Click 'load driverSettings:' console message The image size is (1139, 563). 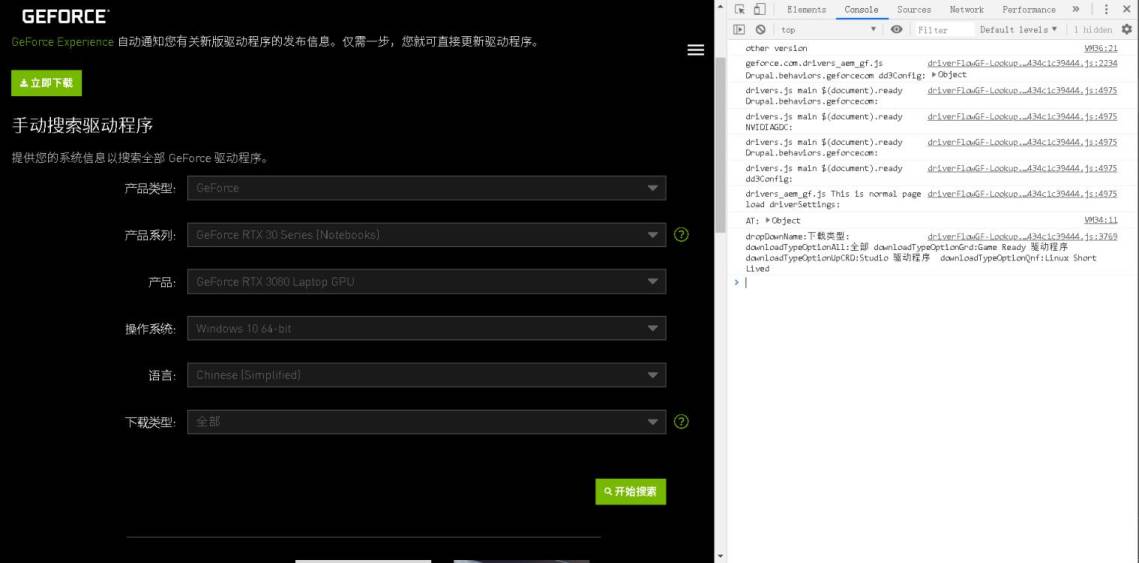point(793,205)
